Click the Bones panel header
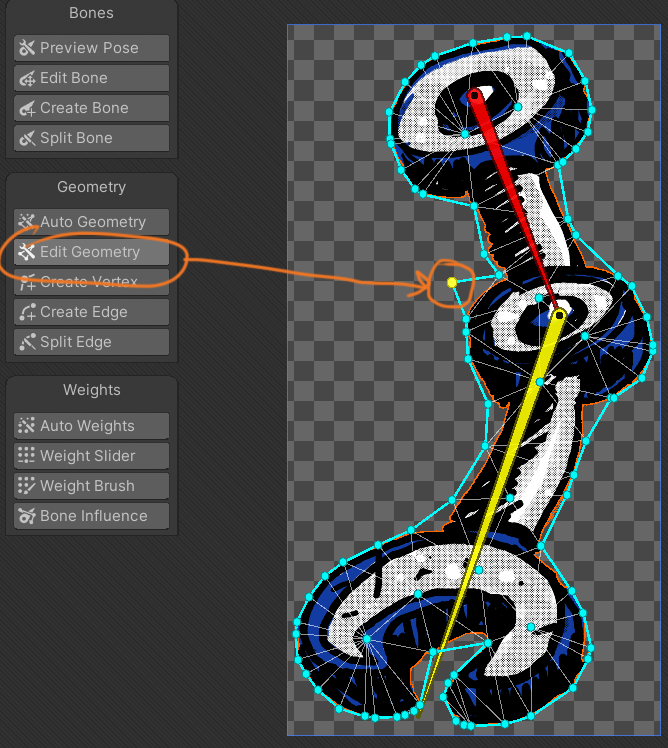Image resolution: width=668 pixels, height=748 pixels. point(91,14)
